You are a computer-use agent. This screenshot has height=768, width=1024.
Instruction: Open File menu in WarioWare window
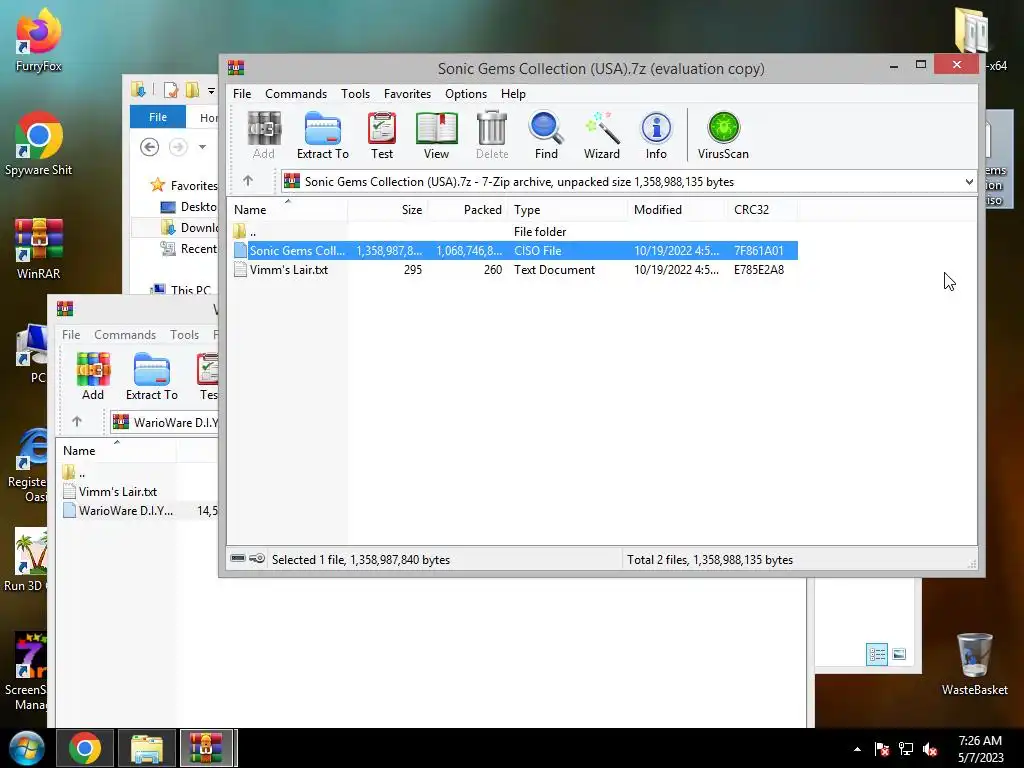point(71,334)
